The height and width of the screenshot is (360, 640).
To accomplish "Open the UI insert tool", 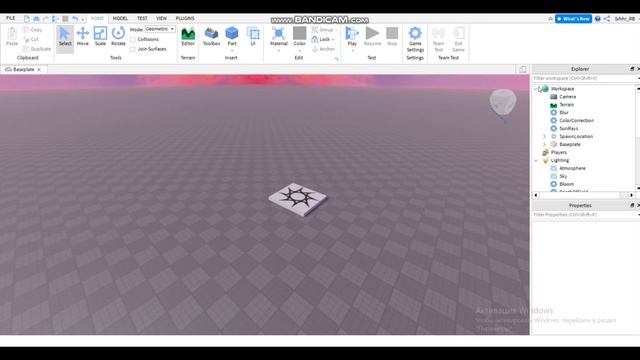I will point(253,36).
